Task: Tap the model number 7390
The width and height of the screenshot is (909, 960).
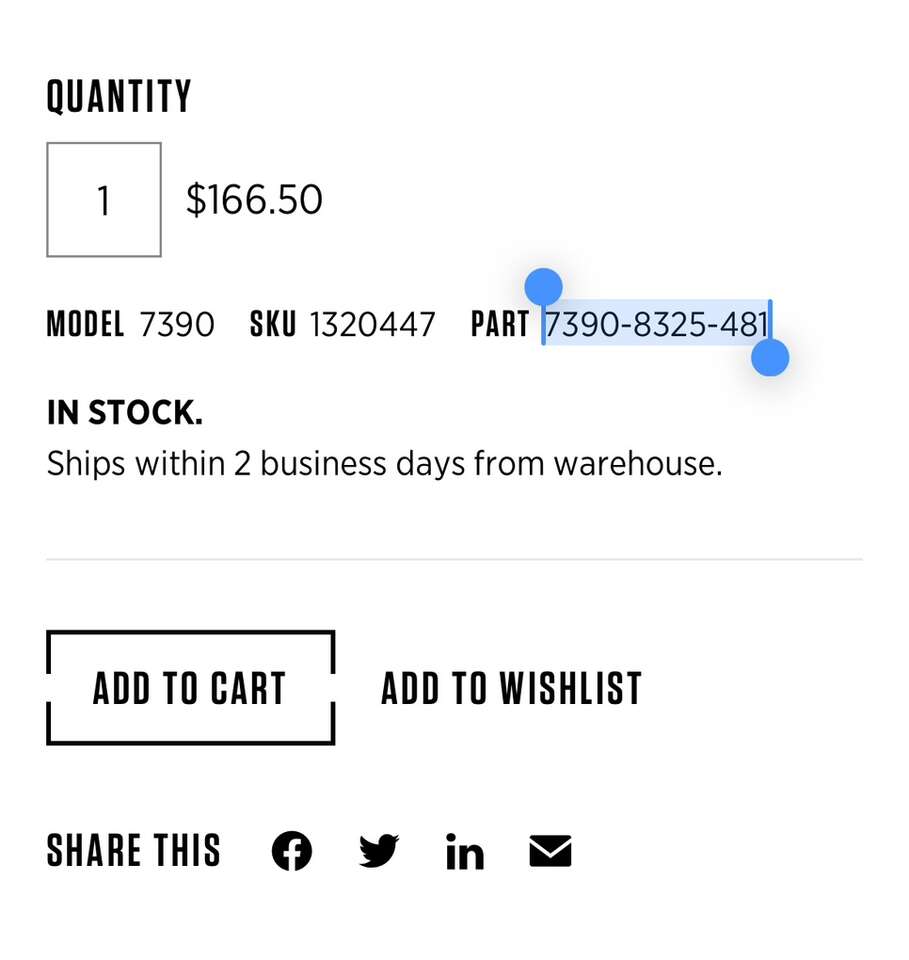Action: click(177, 324)
